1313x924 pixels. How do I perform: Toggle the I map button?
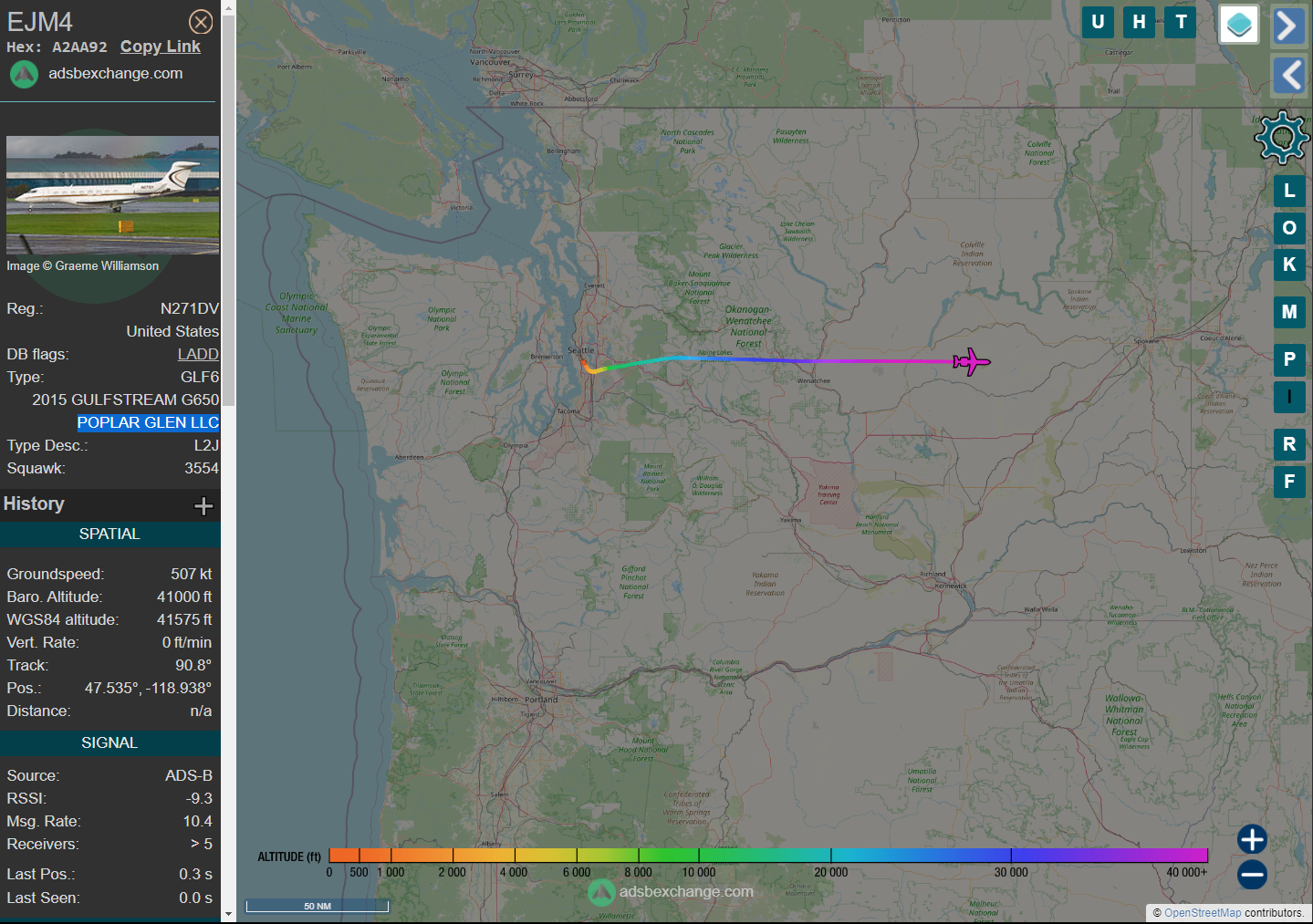tap(1289, 397)
